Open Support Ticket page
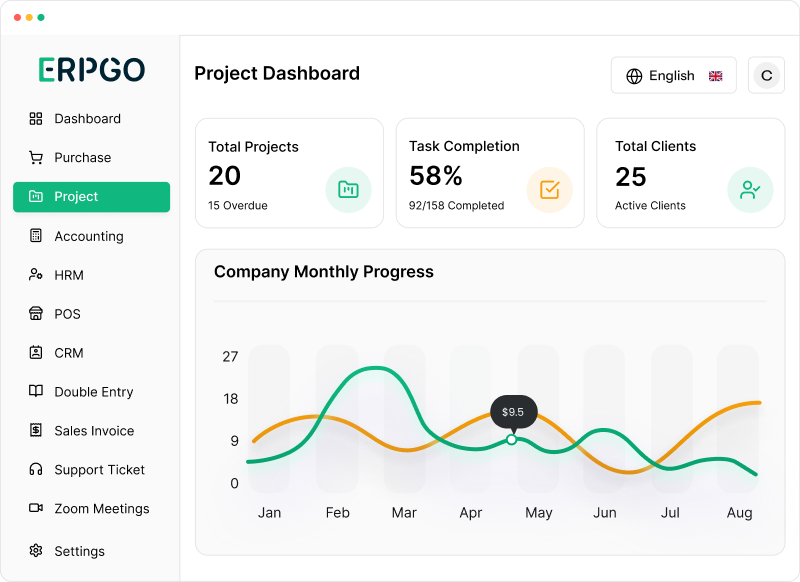Screen dimensions: 800x582 91,470
